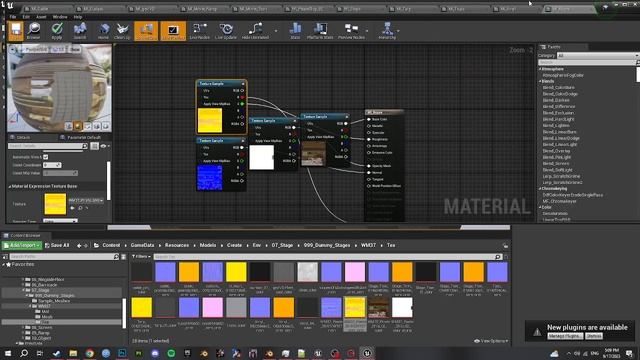Click the use-selected-asset arrow under Texture
Screen dimensions: 640x360
click(x=72, y=208)
